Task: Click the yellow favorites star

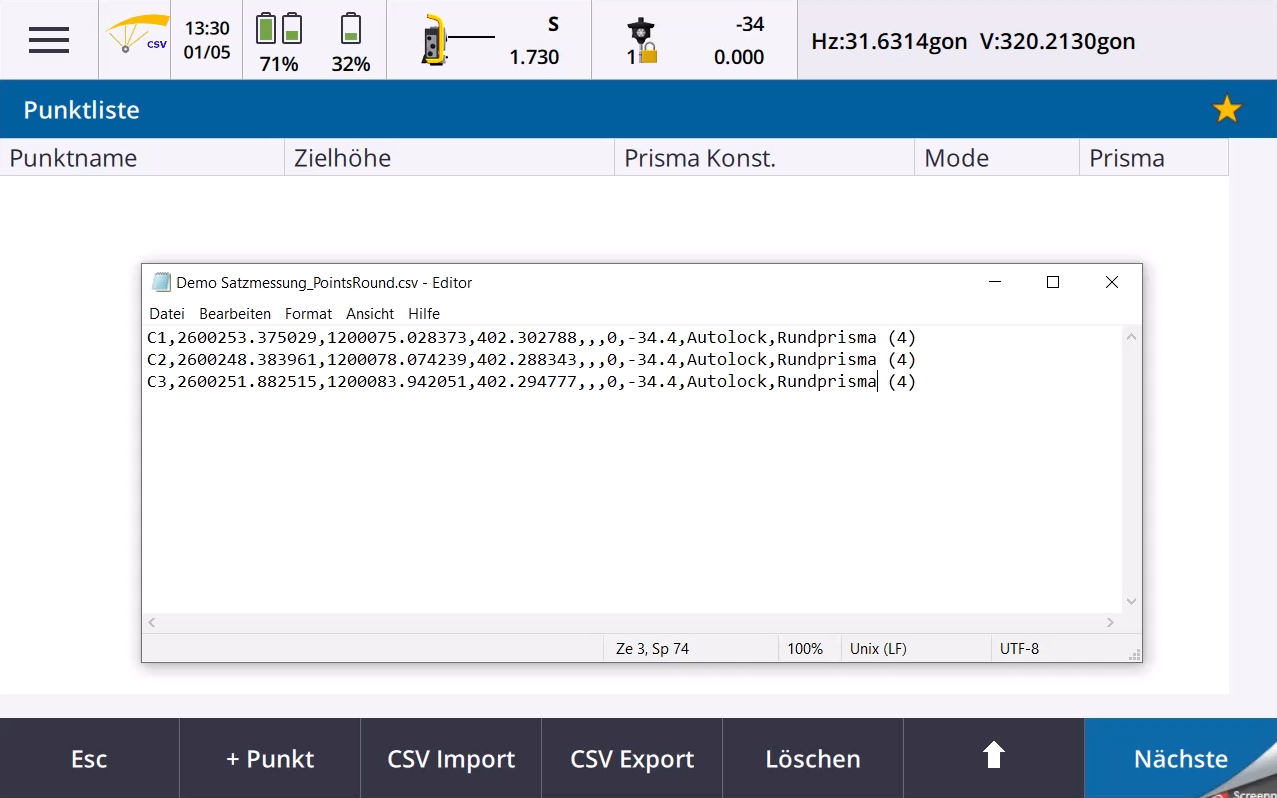Action: [1226, 110]
